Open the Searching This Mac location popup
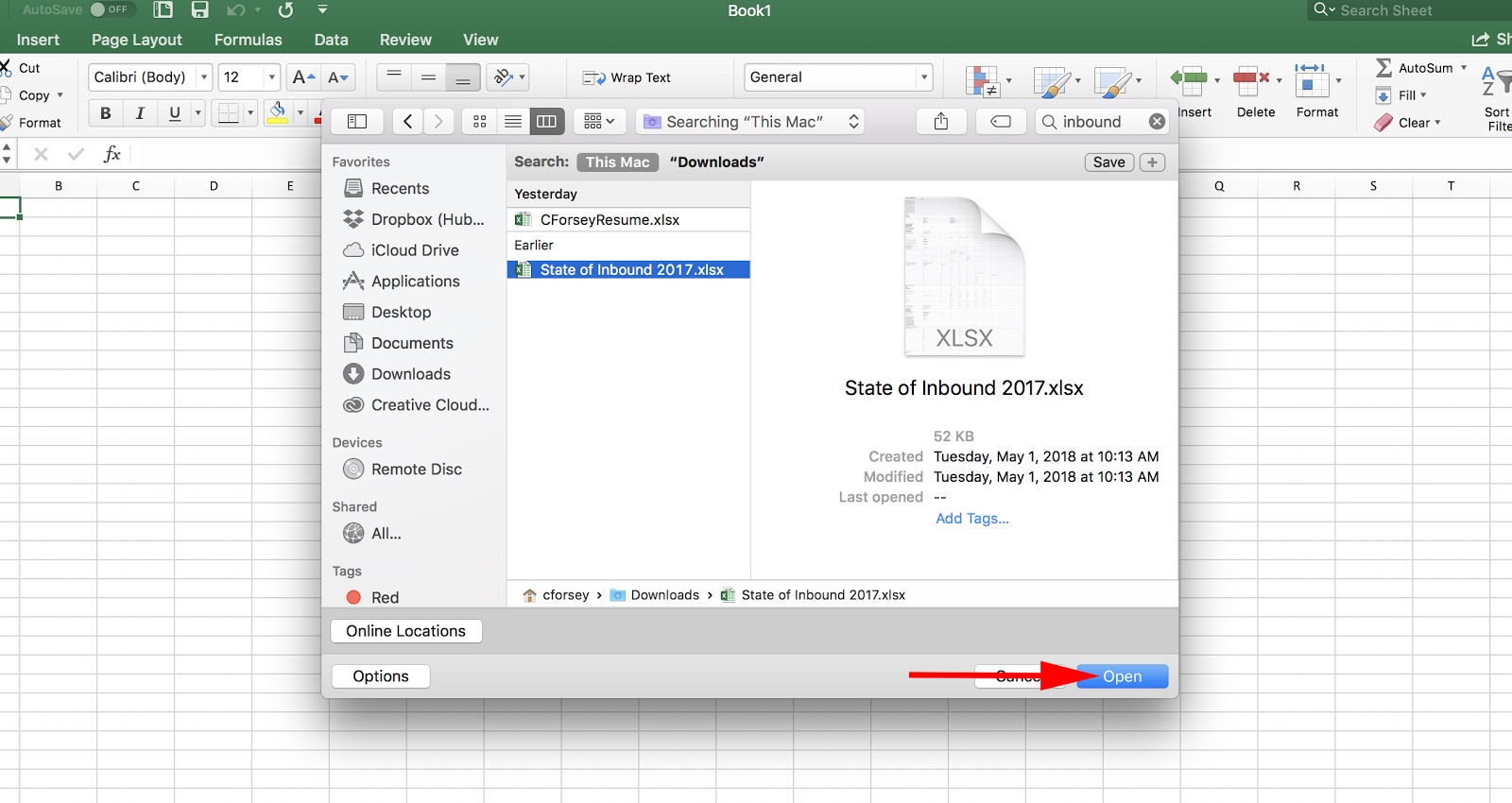The height and width of the screenshot is (803, 1512). (752, 122)
